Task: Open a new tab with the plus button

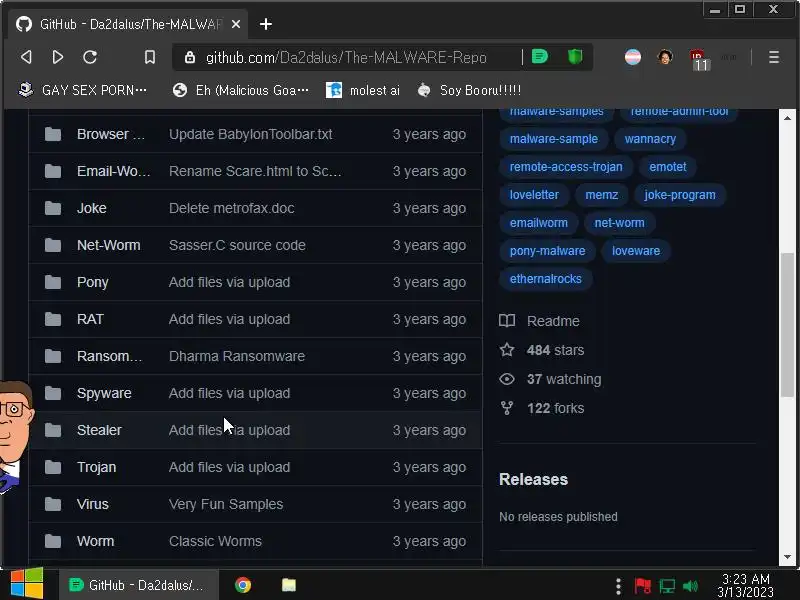Action: click(266, 24)
